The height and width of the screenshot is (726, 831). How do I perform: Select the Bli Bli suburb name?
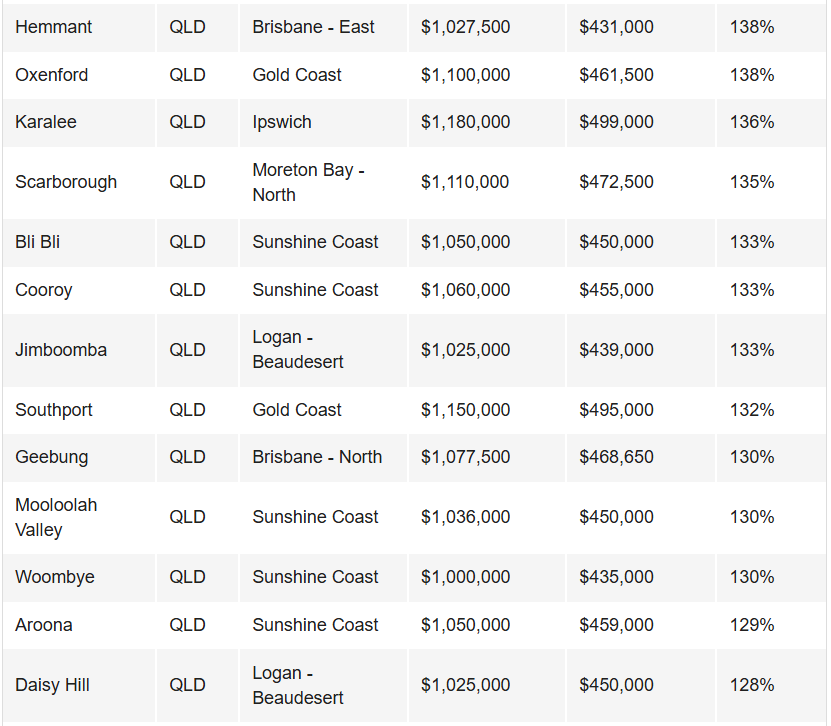click(x=38, y=242)
